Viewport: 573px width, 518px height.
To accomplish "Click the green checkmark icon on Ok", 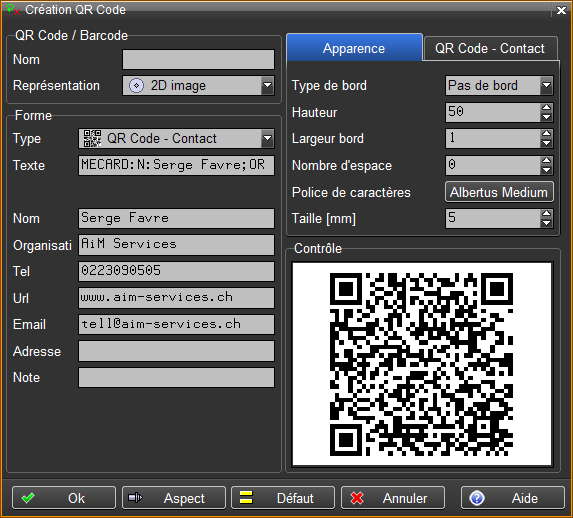I will tap(28, 498).
